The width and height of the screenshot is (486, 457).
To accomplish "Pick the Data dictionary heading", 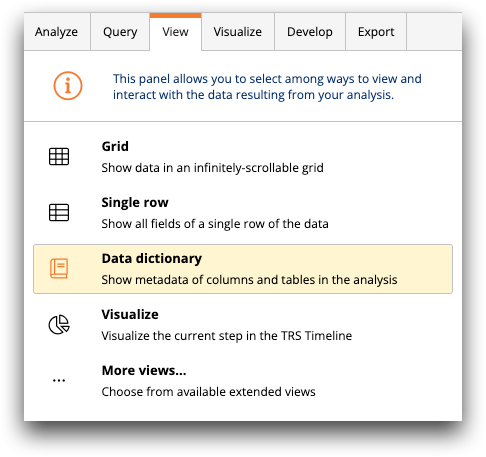I will point(152,258).
